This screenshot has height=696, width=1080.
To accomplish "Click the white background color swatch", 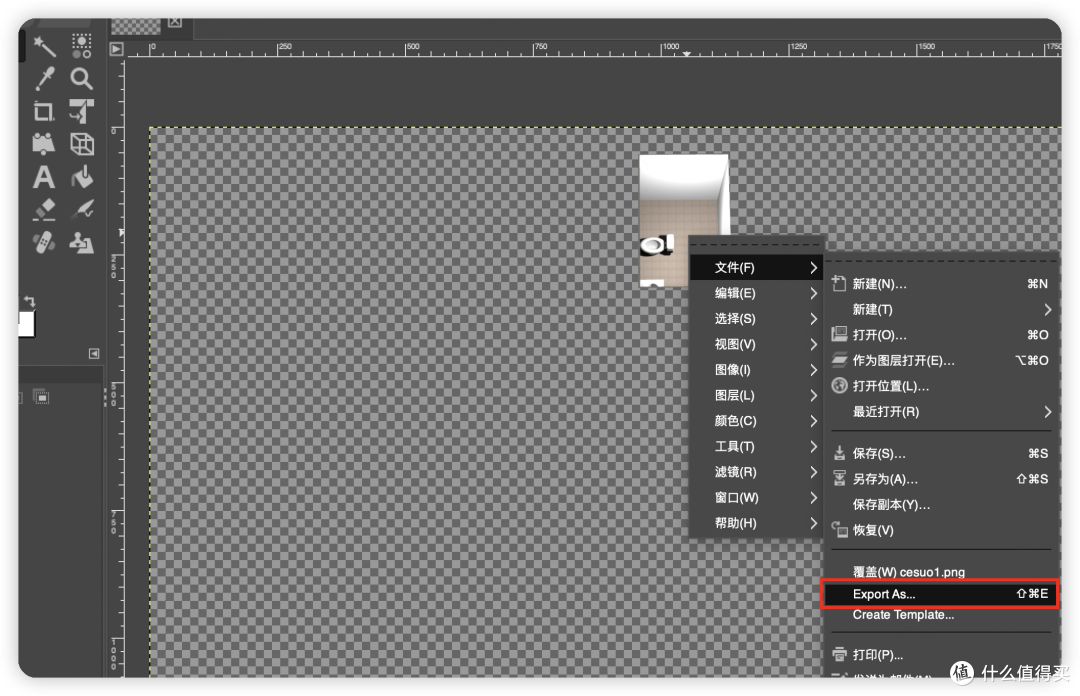I will click(26, 324).
